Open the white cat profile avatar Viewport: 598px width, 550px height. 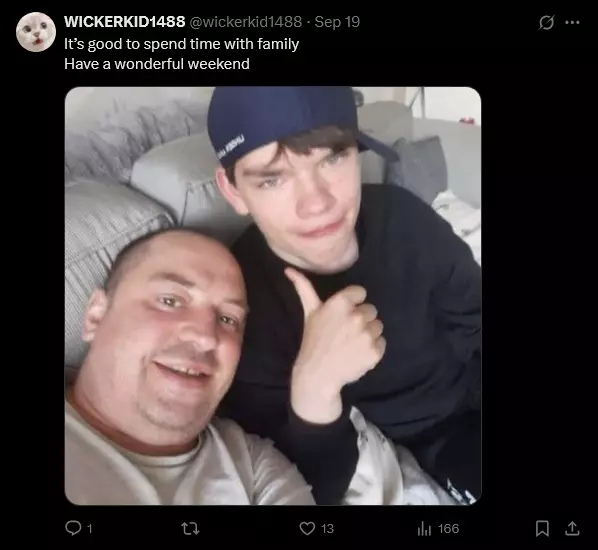36,32
